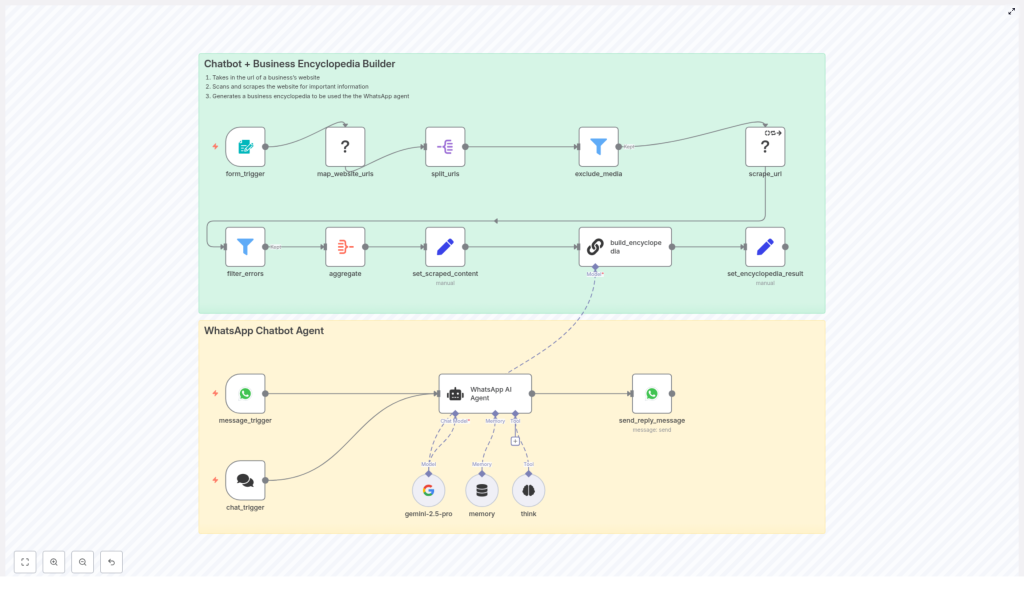Image resolution: width=1024 pixels, height=601 pixels.
Task: Open the set_scraped_content pencil icon
Action: pyautogui.click(x=445, y=245)
